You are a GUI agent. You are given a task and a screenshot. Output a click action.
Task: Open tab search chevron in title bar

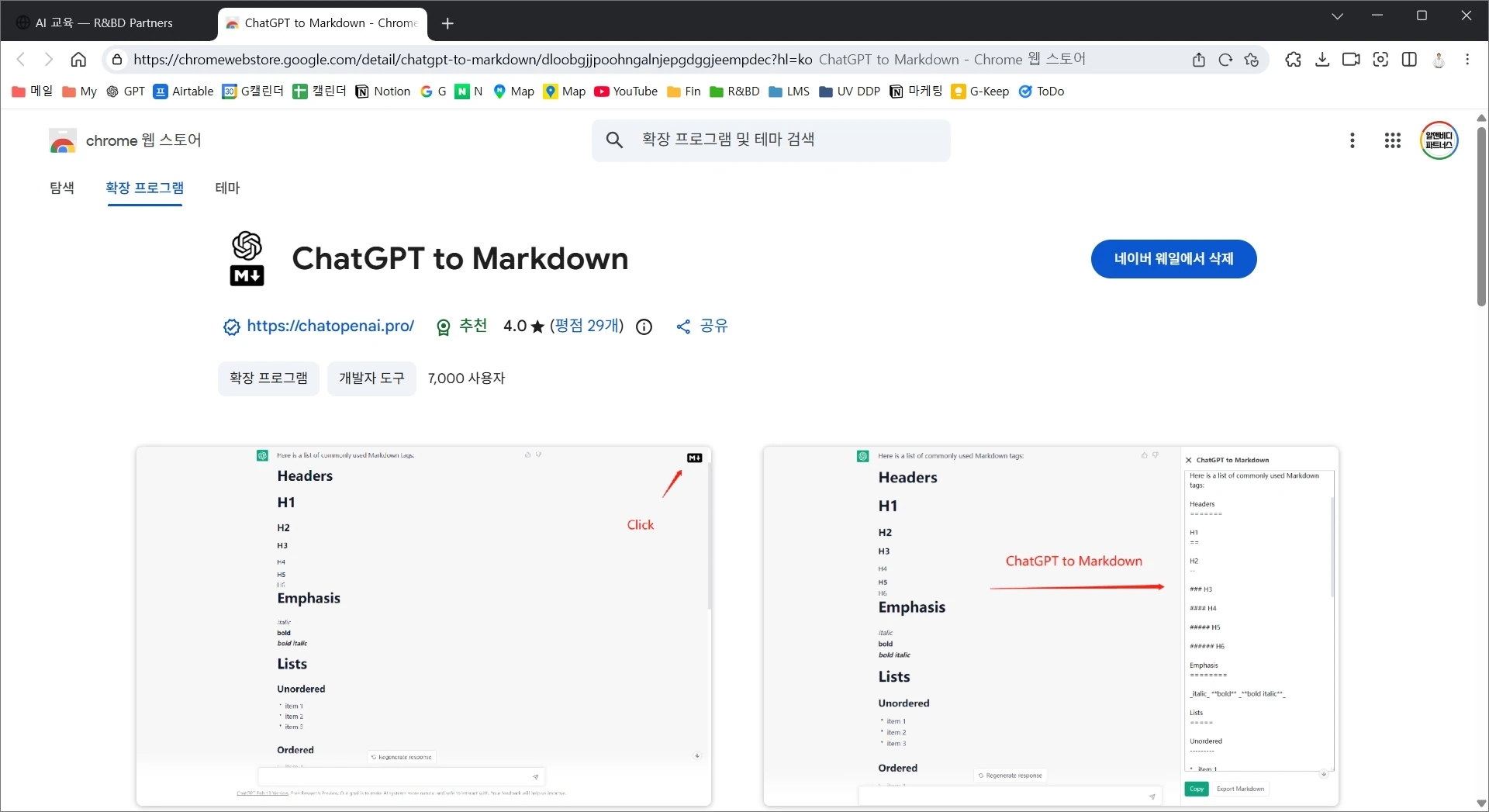pos(1337,16)
